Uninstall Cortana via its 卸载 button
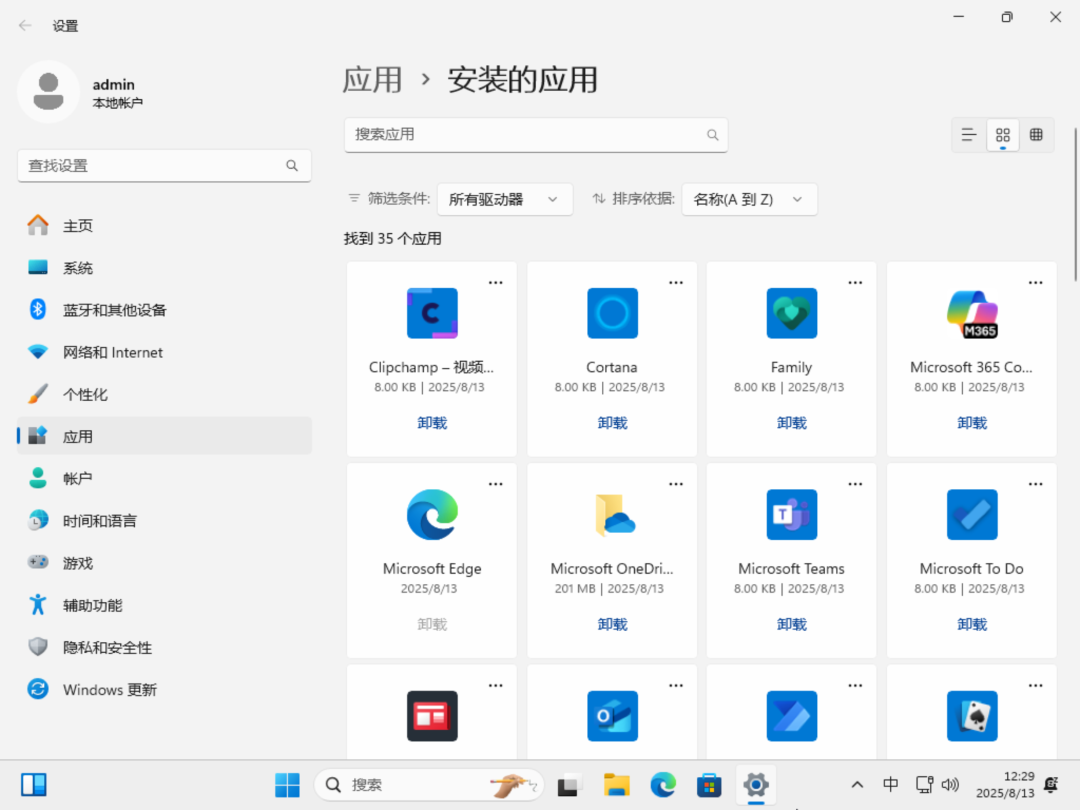1080x810 pixels. [612, 423]
